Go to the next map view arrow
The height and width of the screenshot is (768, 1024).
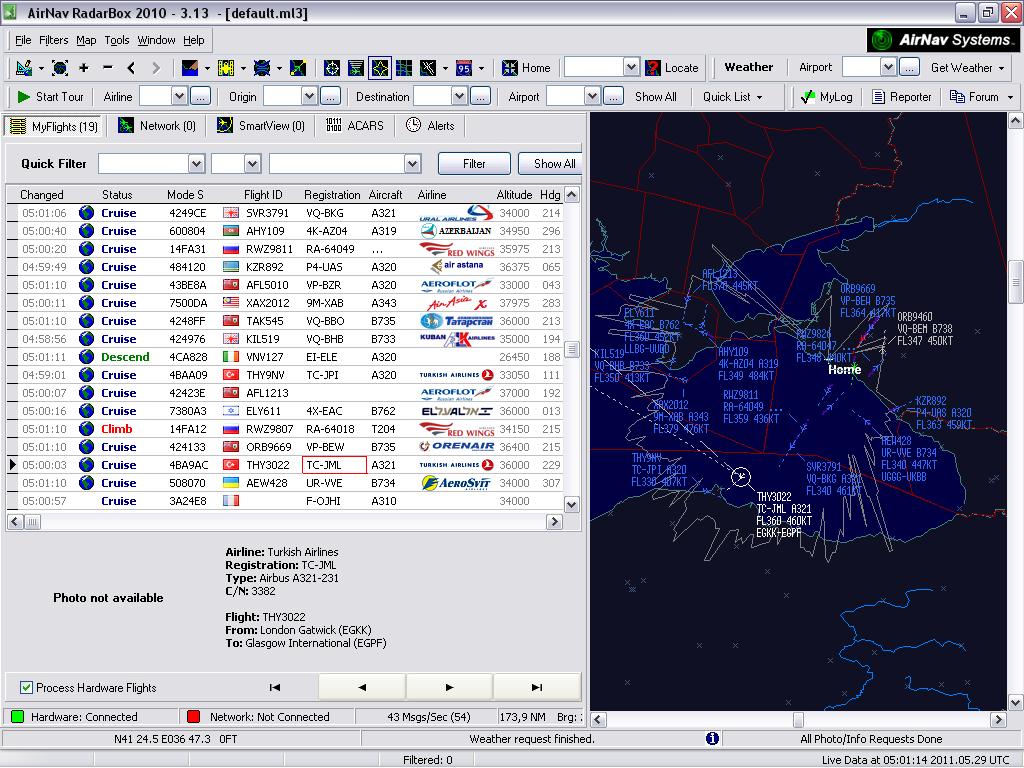coord(155,68)
